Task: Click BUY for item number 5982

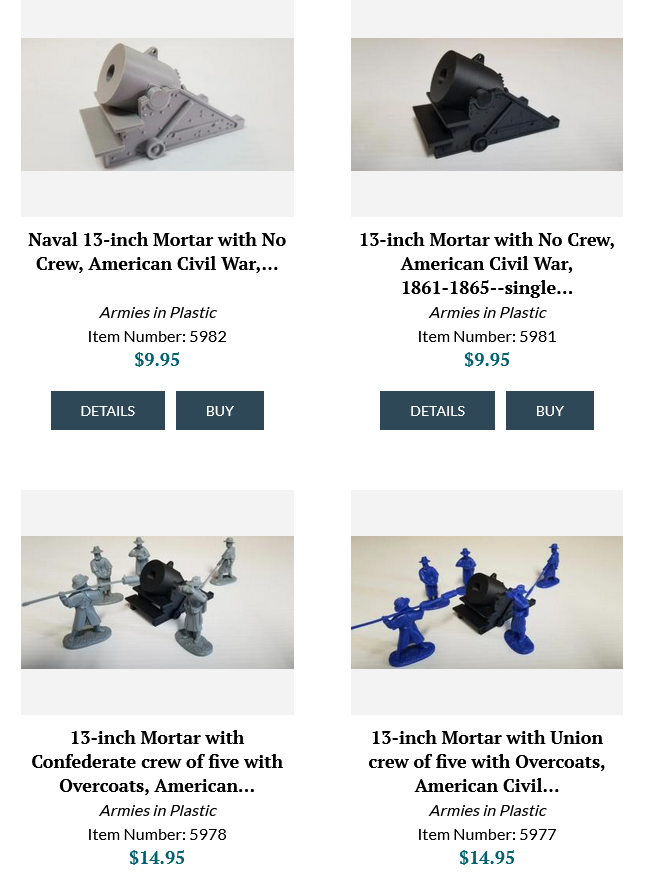Action: tap(220, 410)
